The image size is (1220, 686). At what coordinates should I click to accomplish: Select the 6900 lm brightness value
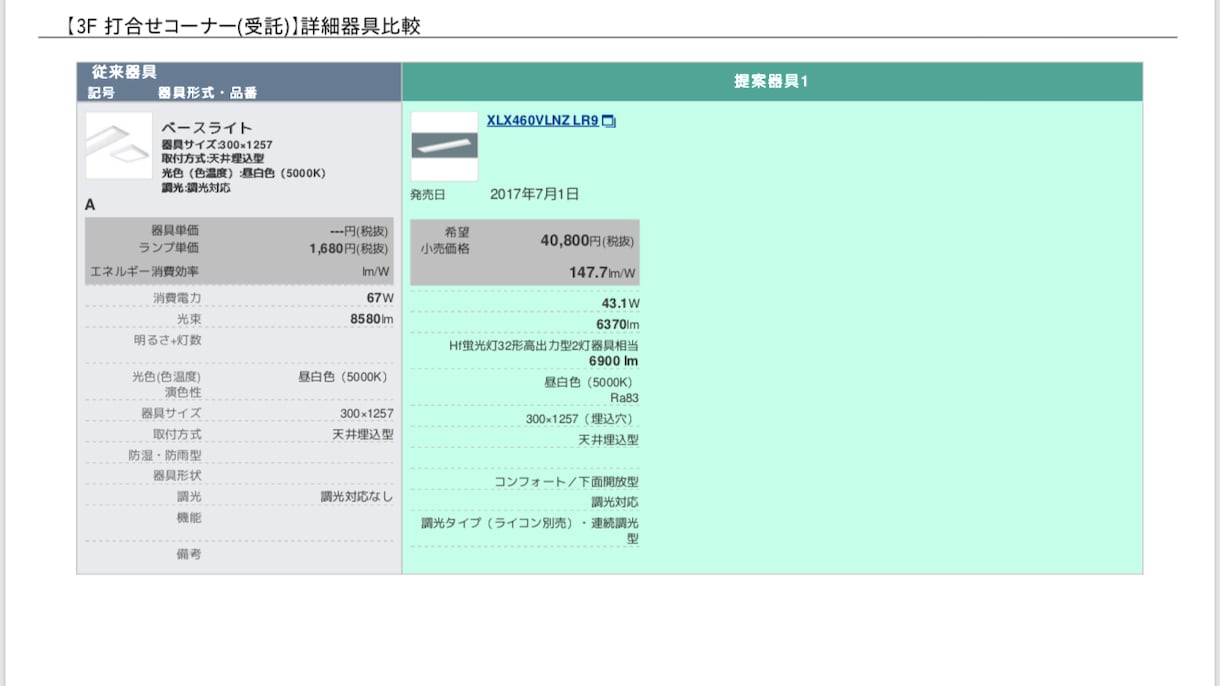pos(613,361)
